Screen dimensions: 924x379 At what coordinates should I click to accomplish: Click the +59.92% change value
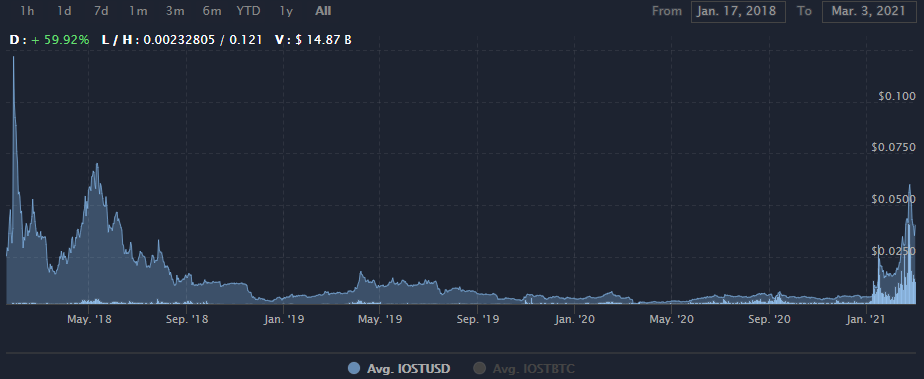click(61, 40)
